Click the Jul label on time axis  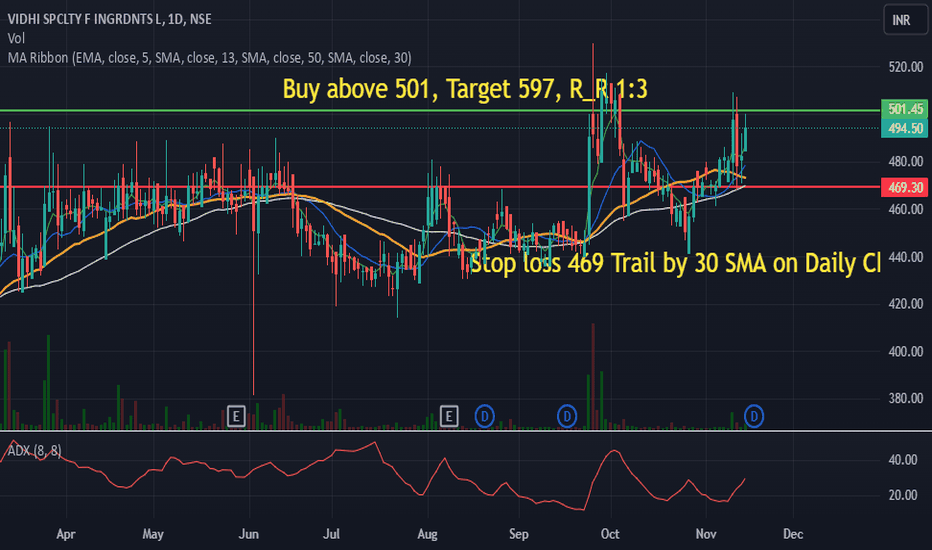pos(331,534)
